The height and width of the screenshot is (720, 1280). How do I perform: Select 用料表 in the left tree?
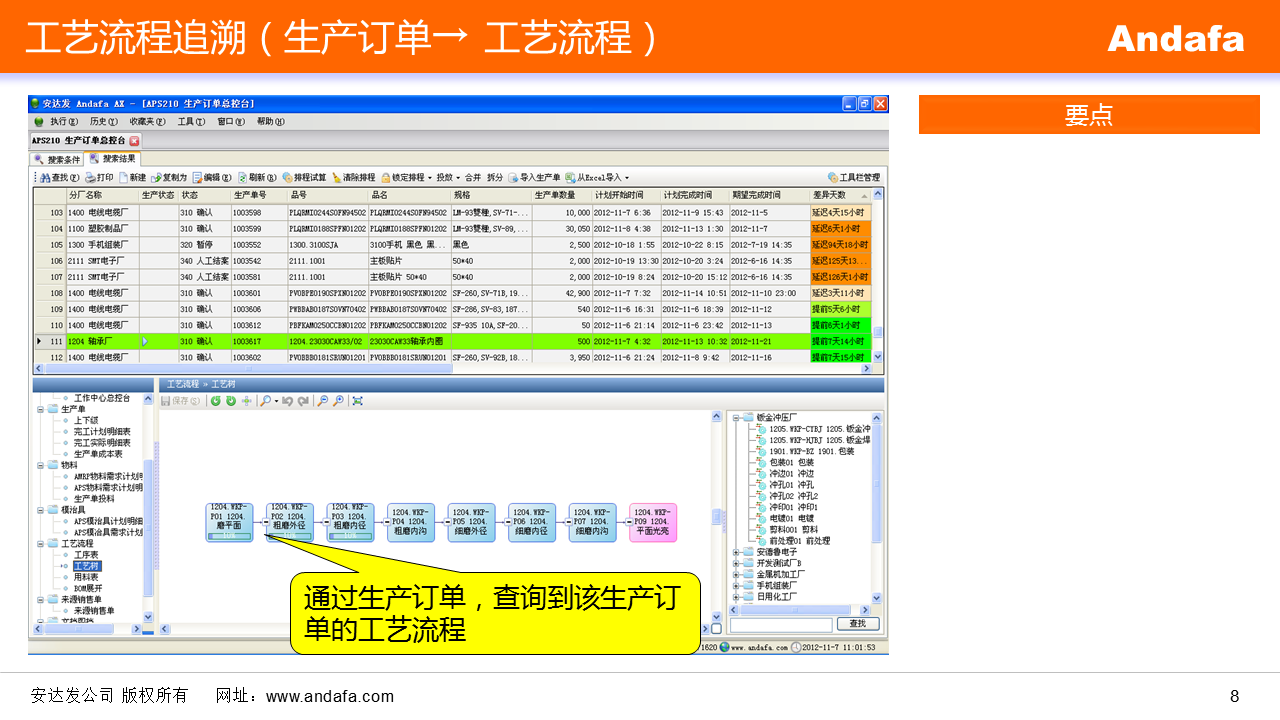pyautogui.click(x=86, y=577)
